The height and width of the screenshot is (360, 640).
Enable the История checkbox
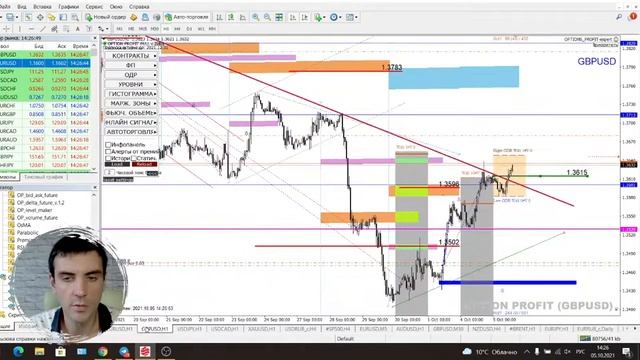point(108,158)
